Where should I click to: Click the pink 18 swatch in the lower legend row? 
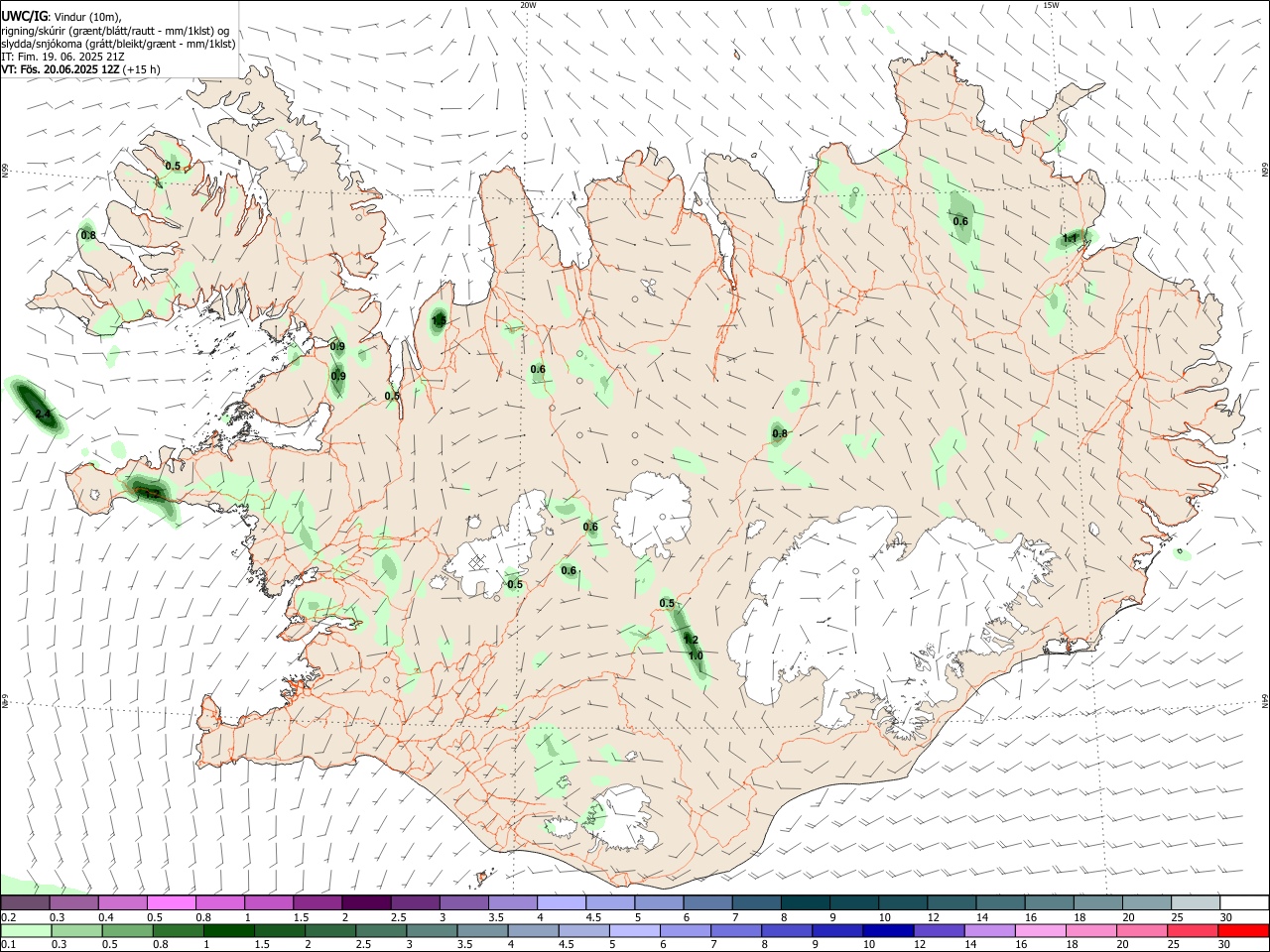pos(1089,930)
